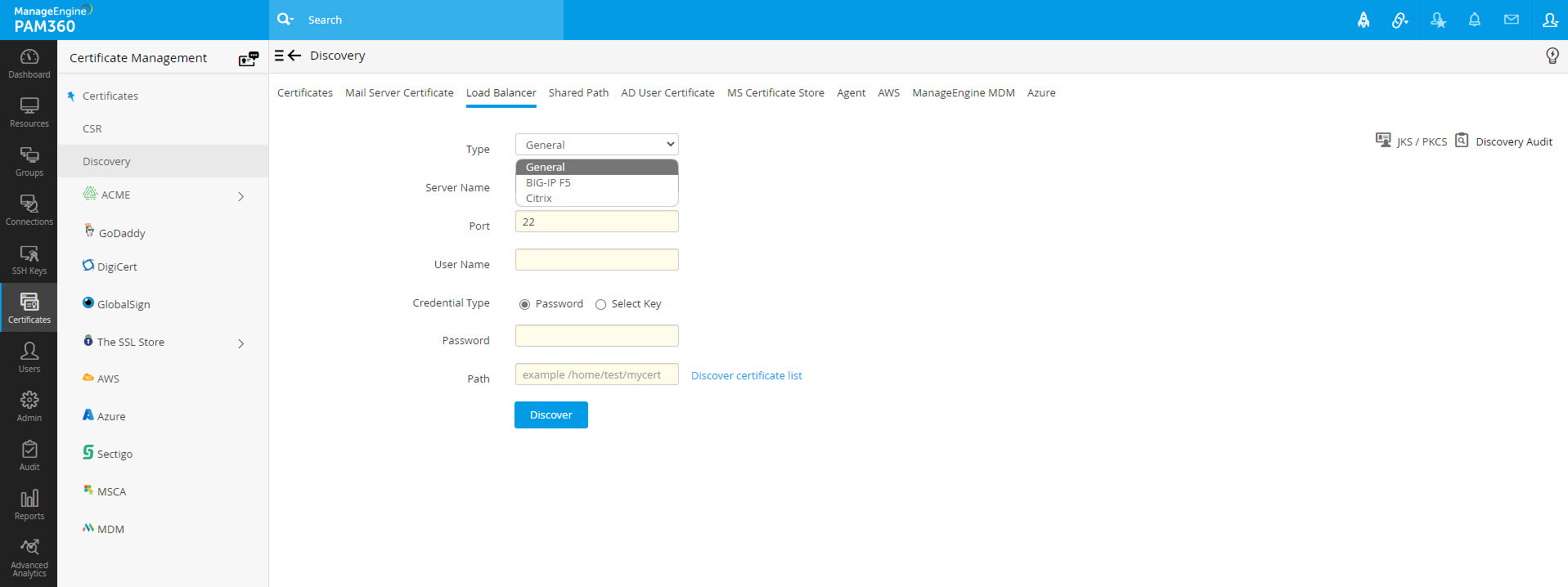This screenshot has height=587, width=1568.
Task: Open JKS / PKCS link
Action: [x=1422, y=141]
